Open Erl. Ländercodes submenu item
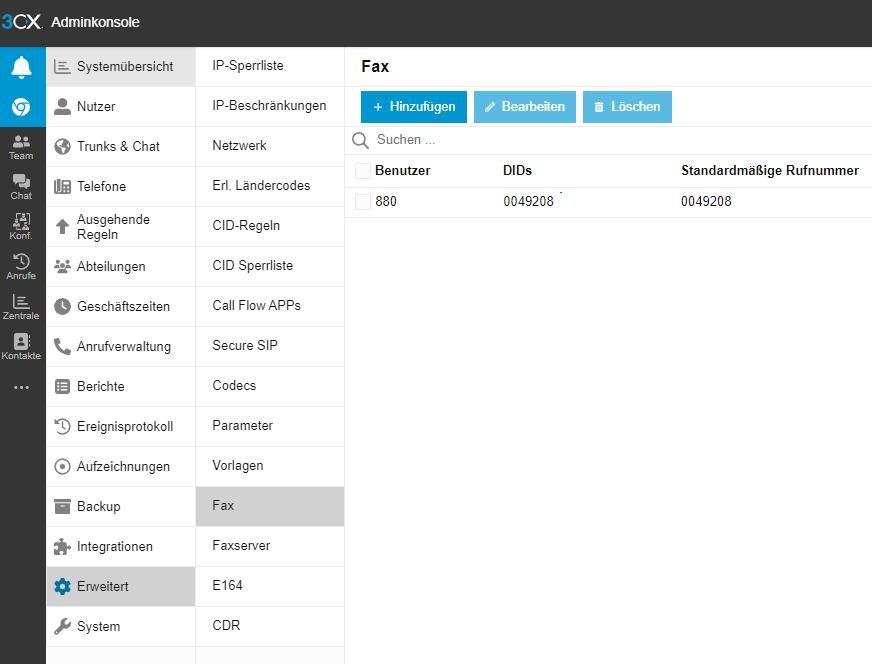The image size is (872, 664). [270, 186]
